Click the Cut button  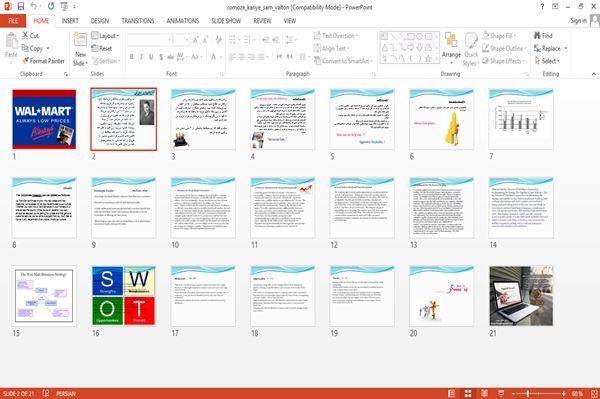[30, 36]
